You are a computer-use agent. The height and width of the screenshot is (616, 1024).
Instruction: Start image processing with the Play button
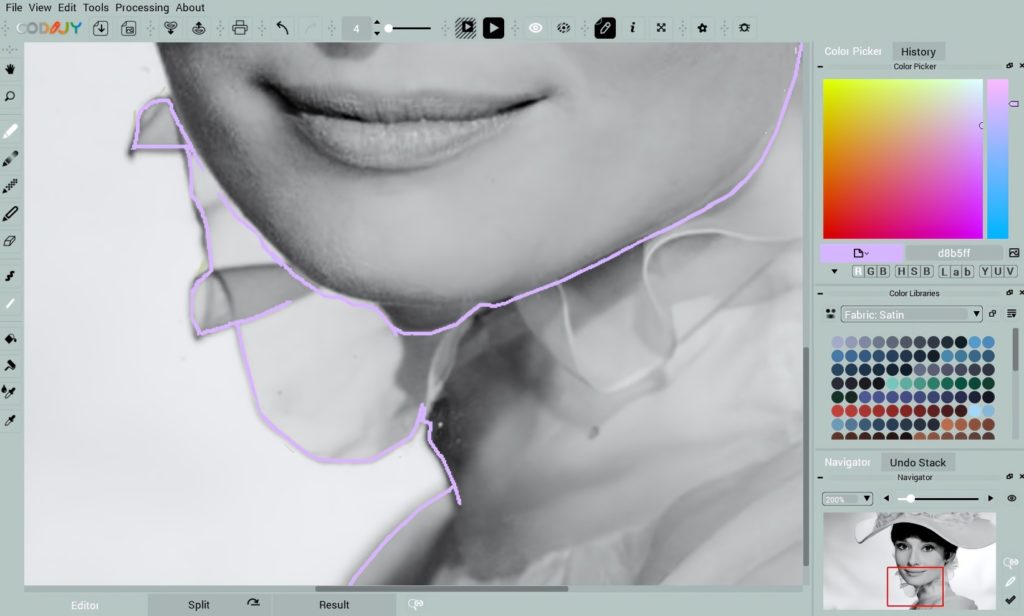click(x=493, y=27)
